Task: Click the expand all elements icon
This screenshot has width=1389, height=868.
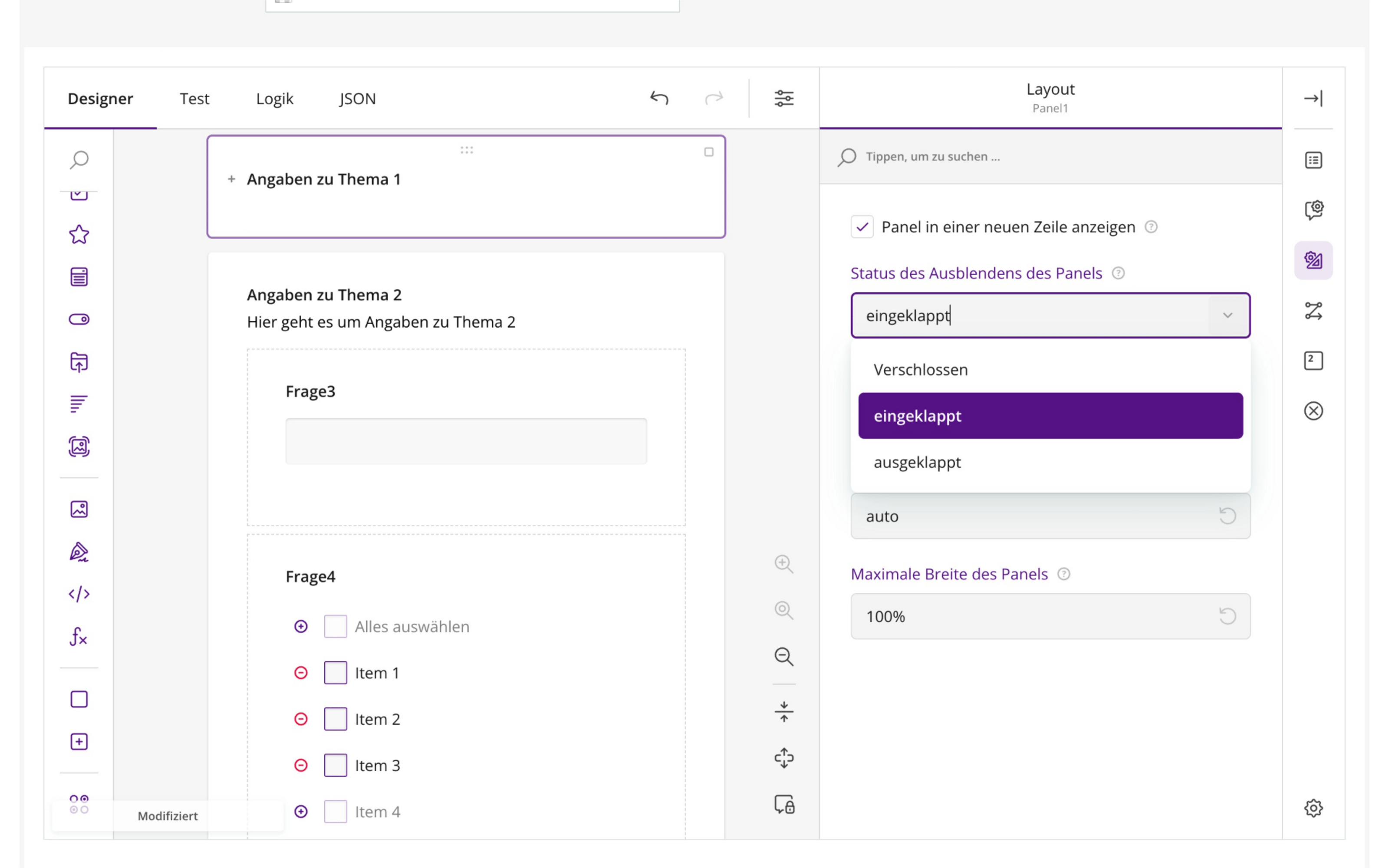Action: [784, 758]
